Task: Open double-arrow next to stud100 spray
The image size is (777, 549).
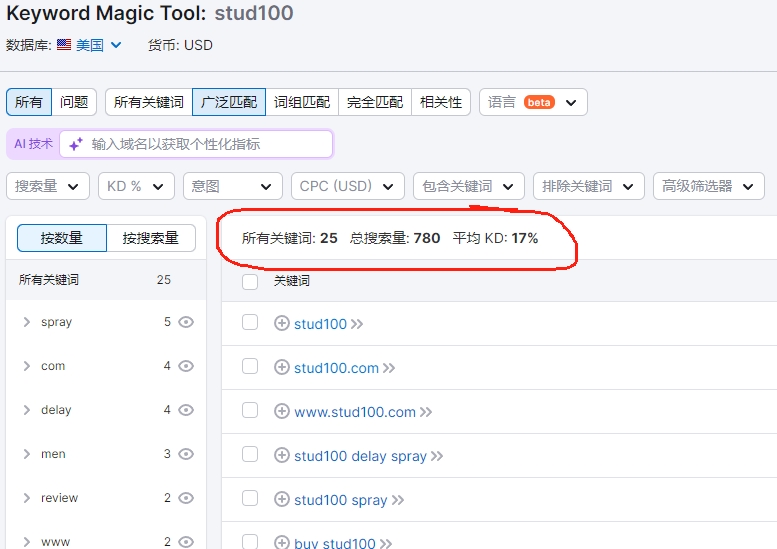Action: coord(398,500)
